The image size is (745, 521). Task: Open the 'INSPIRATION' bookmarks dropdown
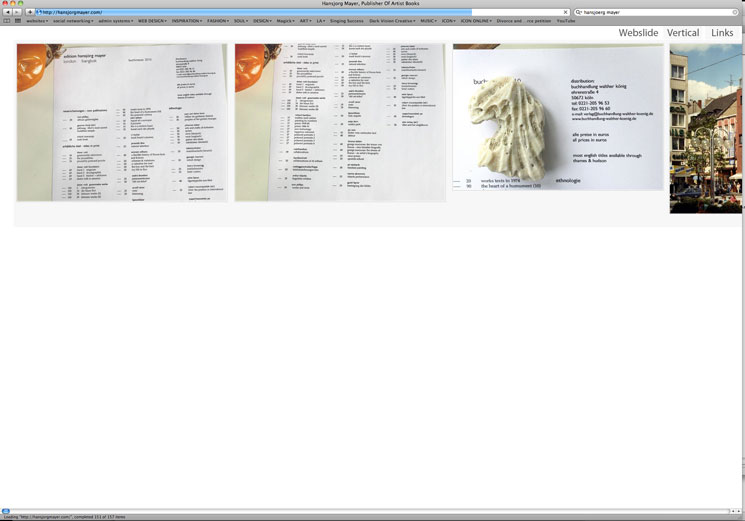(187, 20)
